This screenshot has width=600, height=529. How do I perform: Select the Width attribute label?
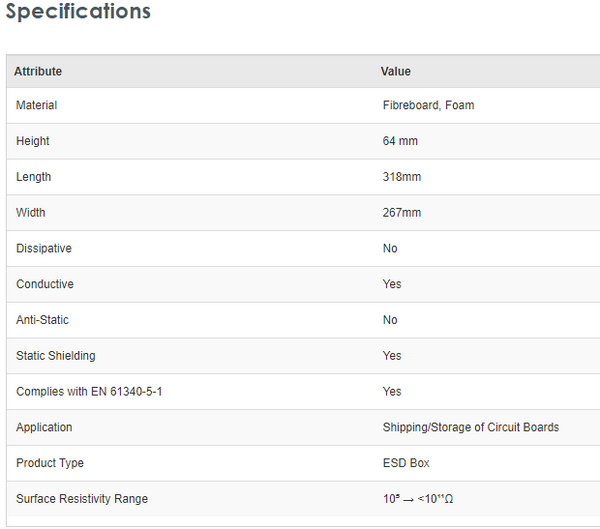click(x=31, y=213)
